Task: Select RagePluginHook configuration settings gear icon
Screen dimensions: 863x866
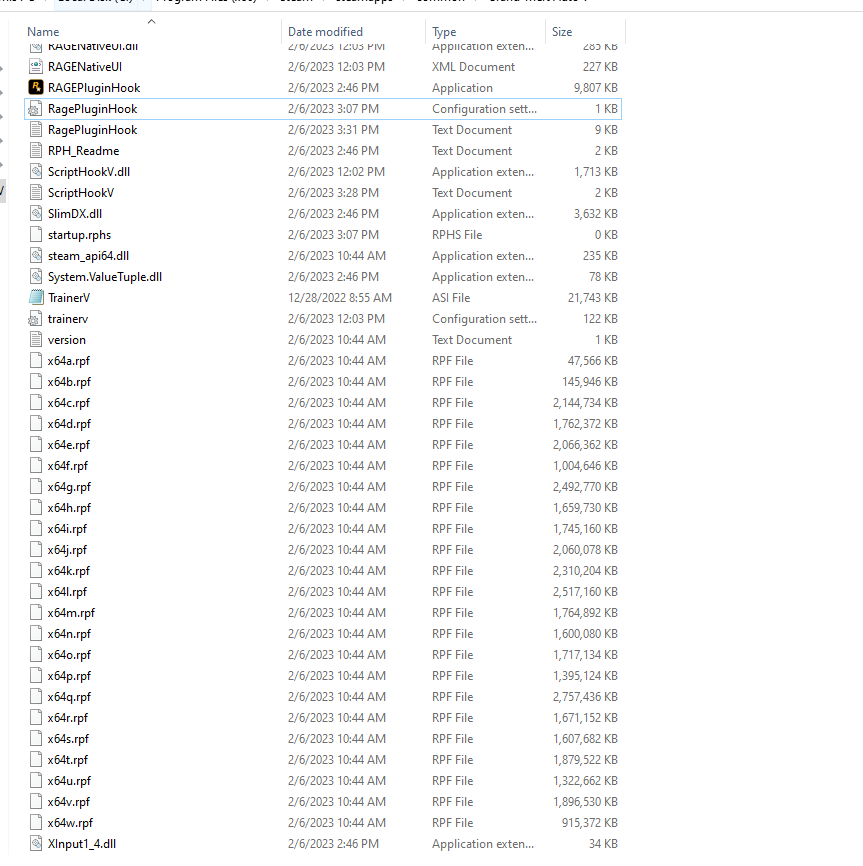Action: (35, 109)
